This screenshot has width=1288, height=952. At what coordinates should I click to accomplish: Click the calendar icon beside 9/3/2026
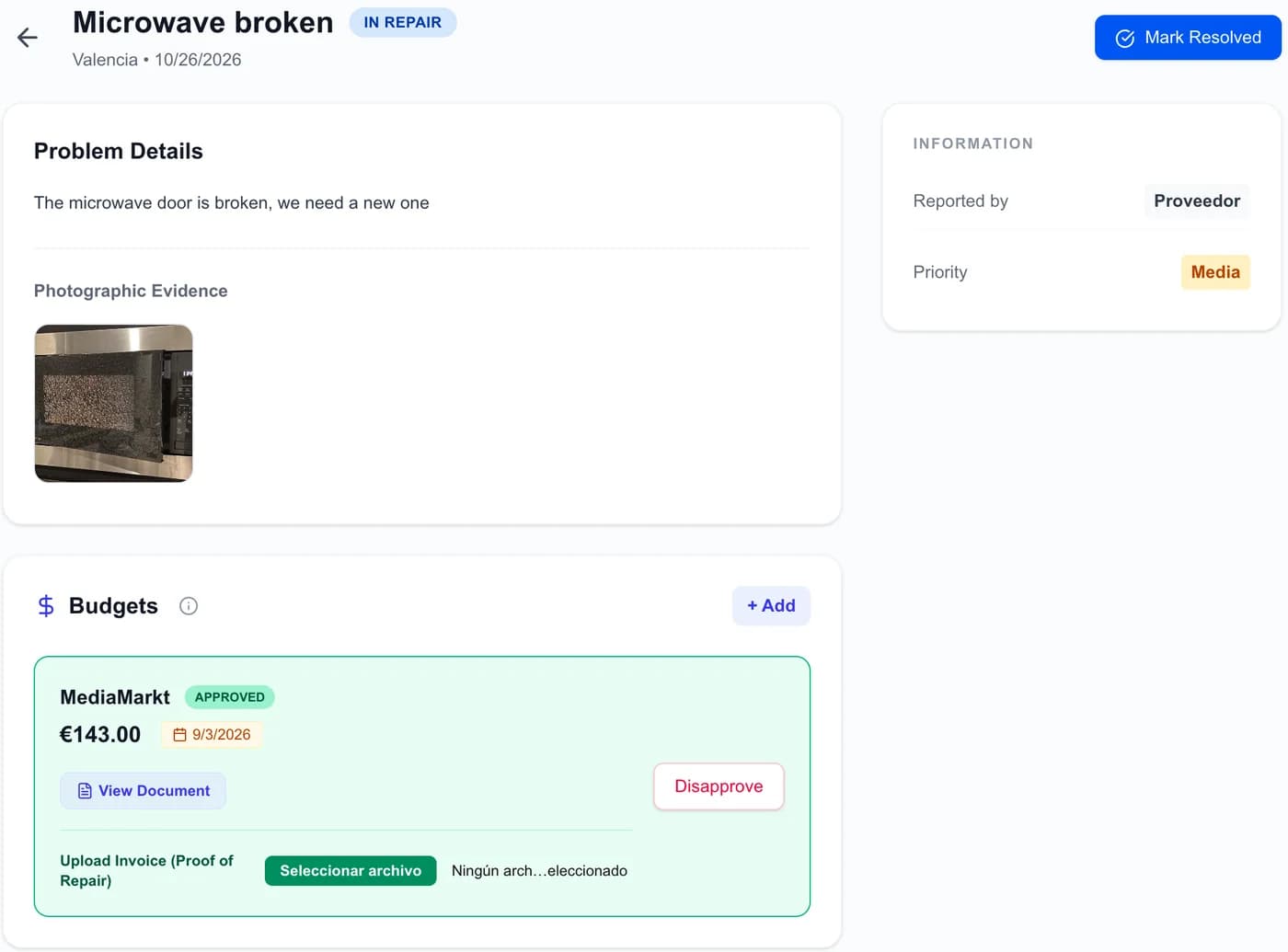pyautogui.click(x=180, y=735)
